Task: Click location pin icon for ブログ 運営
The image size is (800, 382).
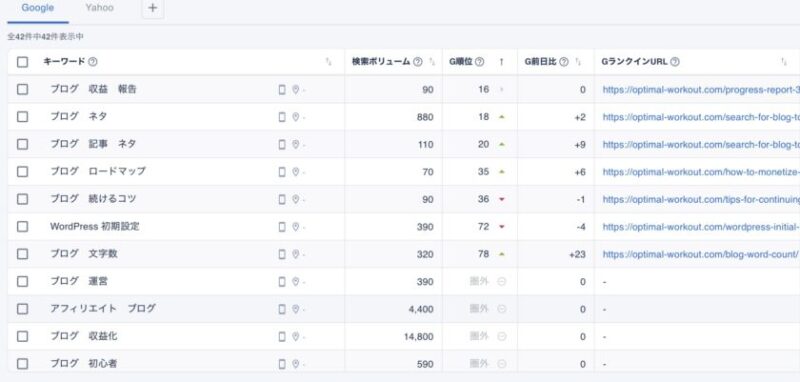Action: (x=295, y=282)
